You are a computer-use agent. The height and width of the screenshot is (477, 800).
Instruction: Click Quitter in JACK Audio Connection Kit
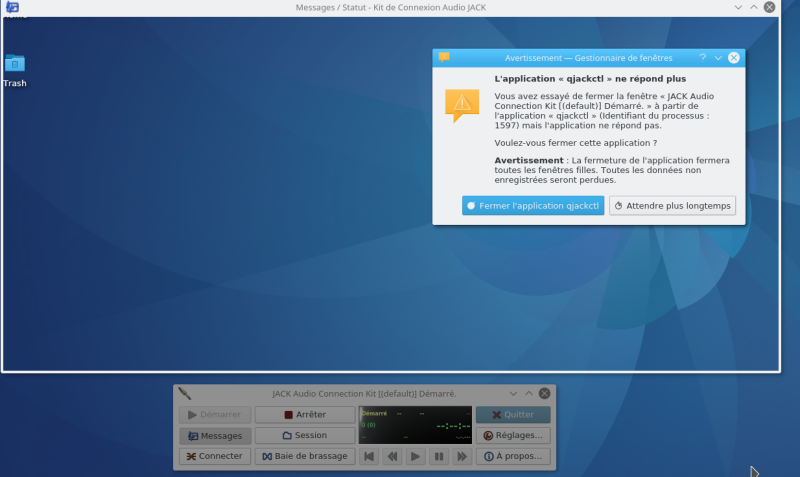coord(513,415)
